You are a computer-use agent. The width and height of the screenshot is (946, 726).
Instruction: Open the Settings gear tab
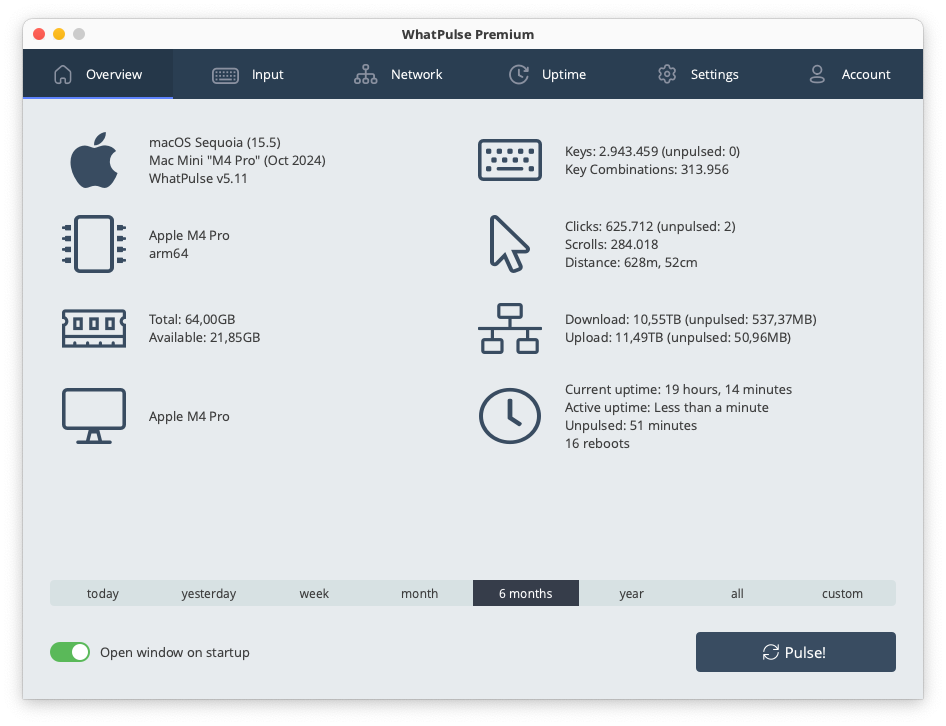click(697, 74)
